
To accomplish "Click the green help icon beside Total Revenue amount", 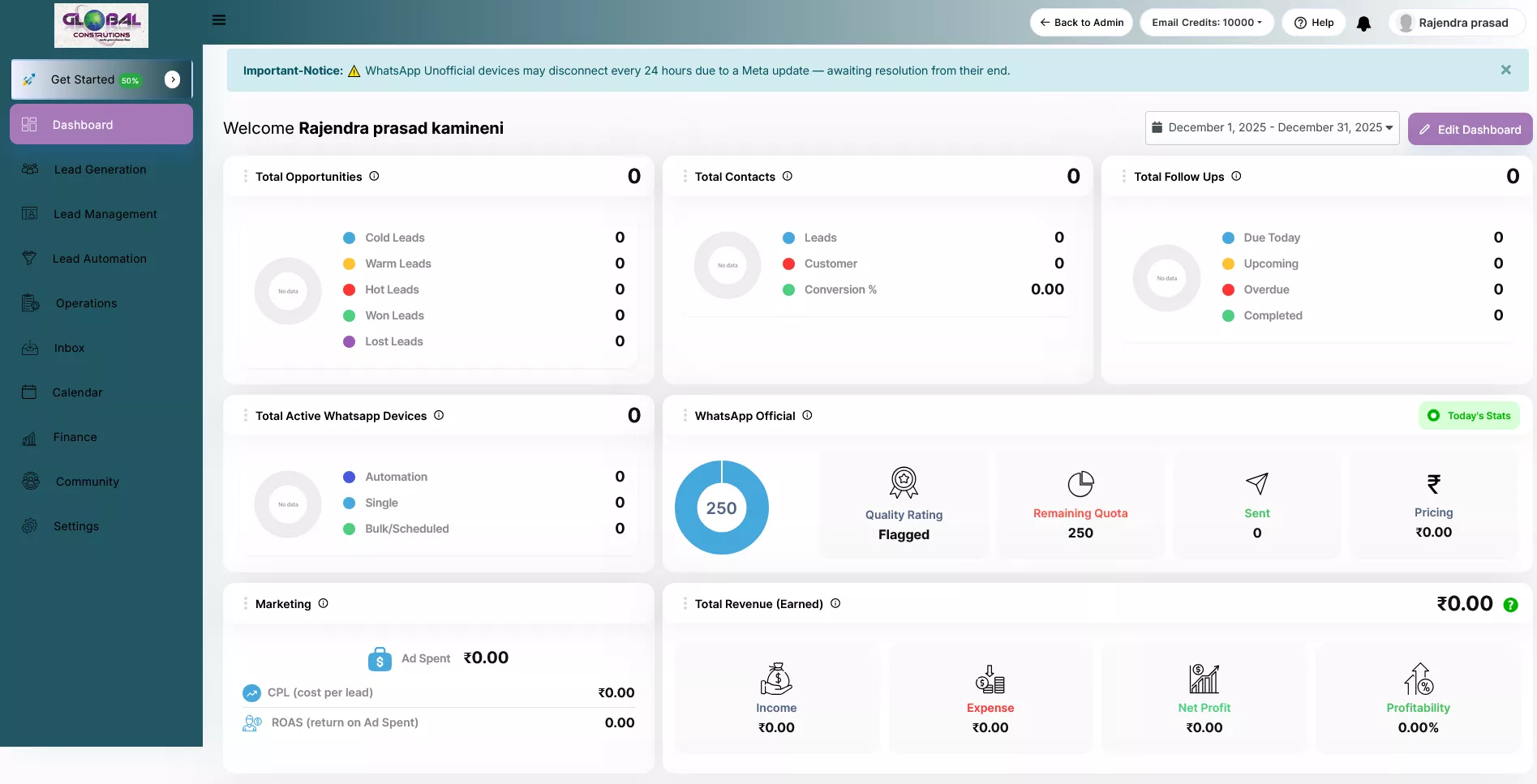I will pos(1510,605).
